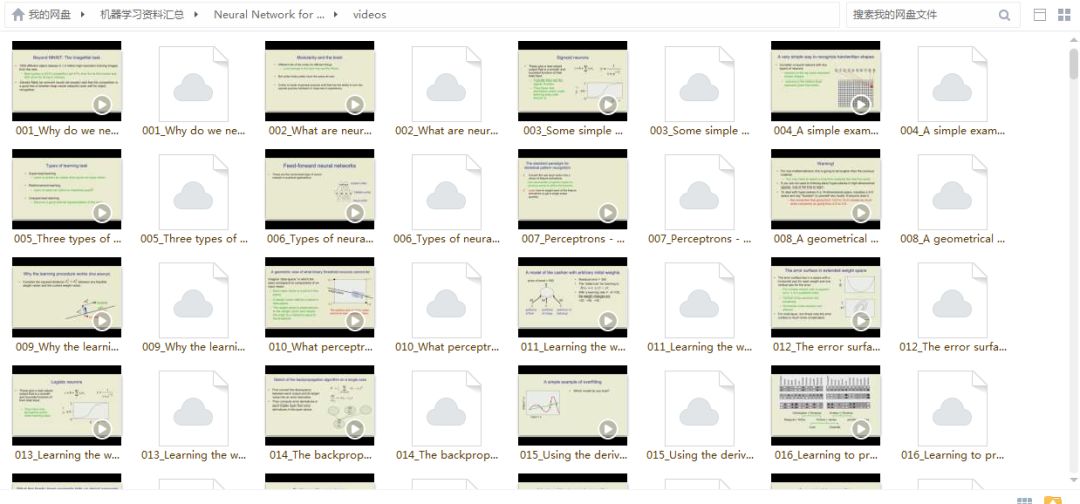1080x504 pixels.
Task: Click the home icon beside 我的网盘
Action: pyautogui.click(x=18, y=14)
